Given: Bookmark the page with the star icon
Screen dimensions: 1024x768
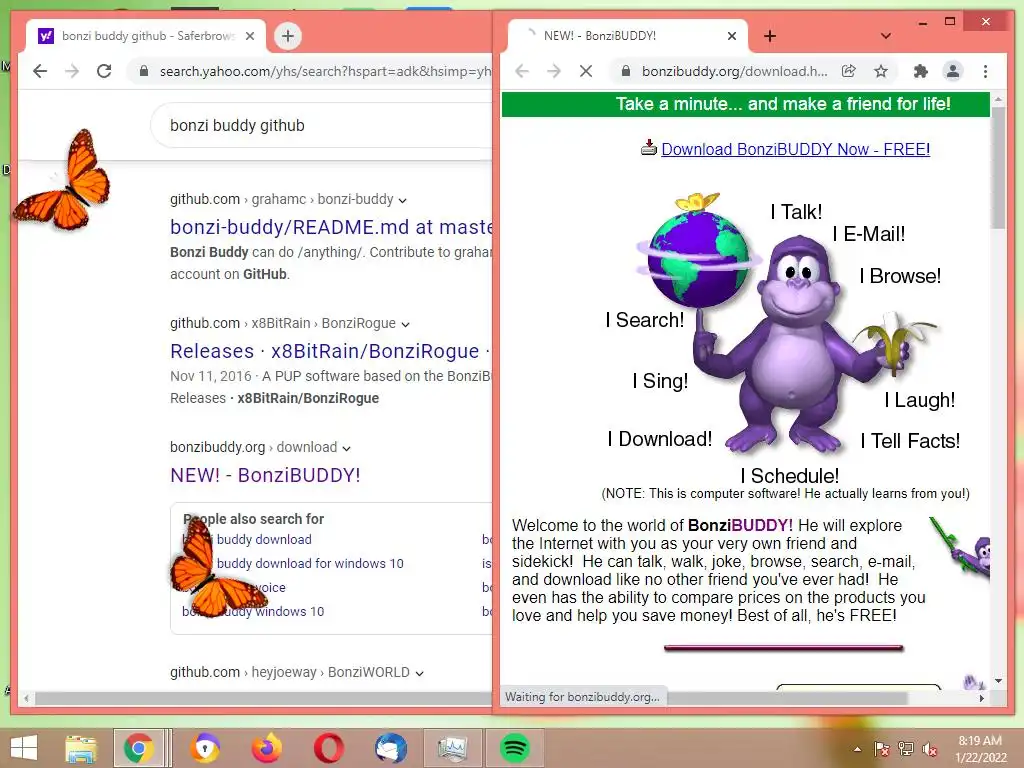Looking at the screenshot, I should pyautogui.click(x=881, y=71).
